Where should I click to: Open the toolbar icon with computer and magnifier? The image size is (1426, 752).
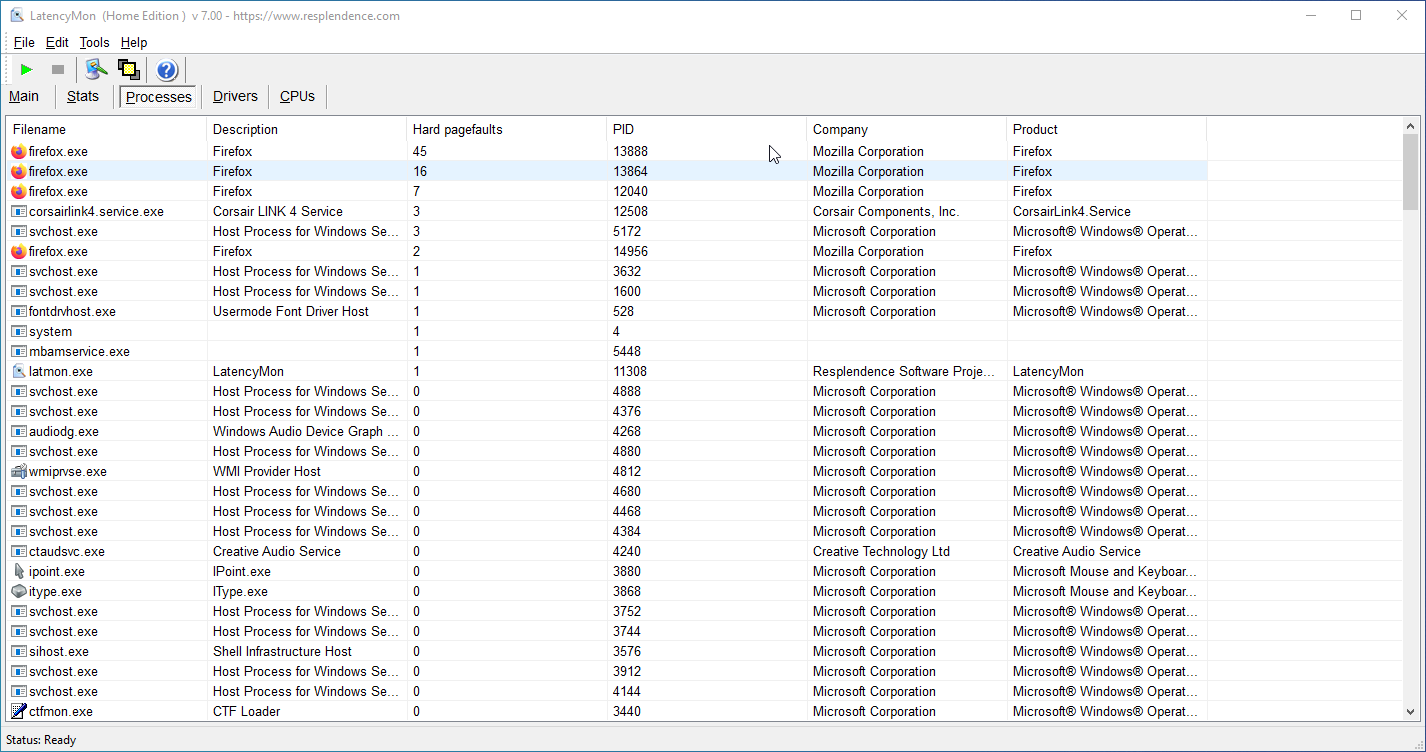click(x=96, y=70)
